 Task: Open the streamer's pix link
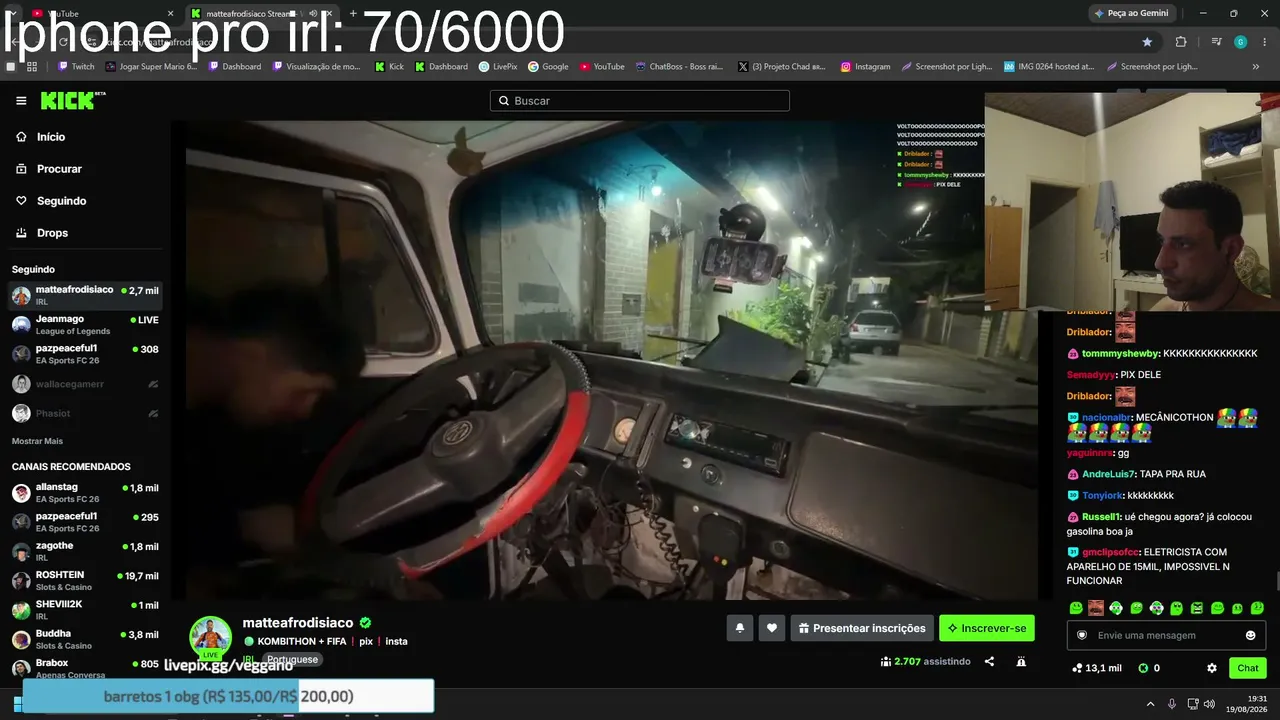[366, 642]
